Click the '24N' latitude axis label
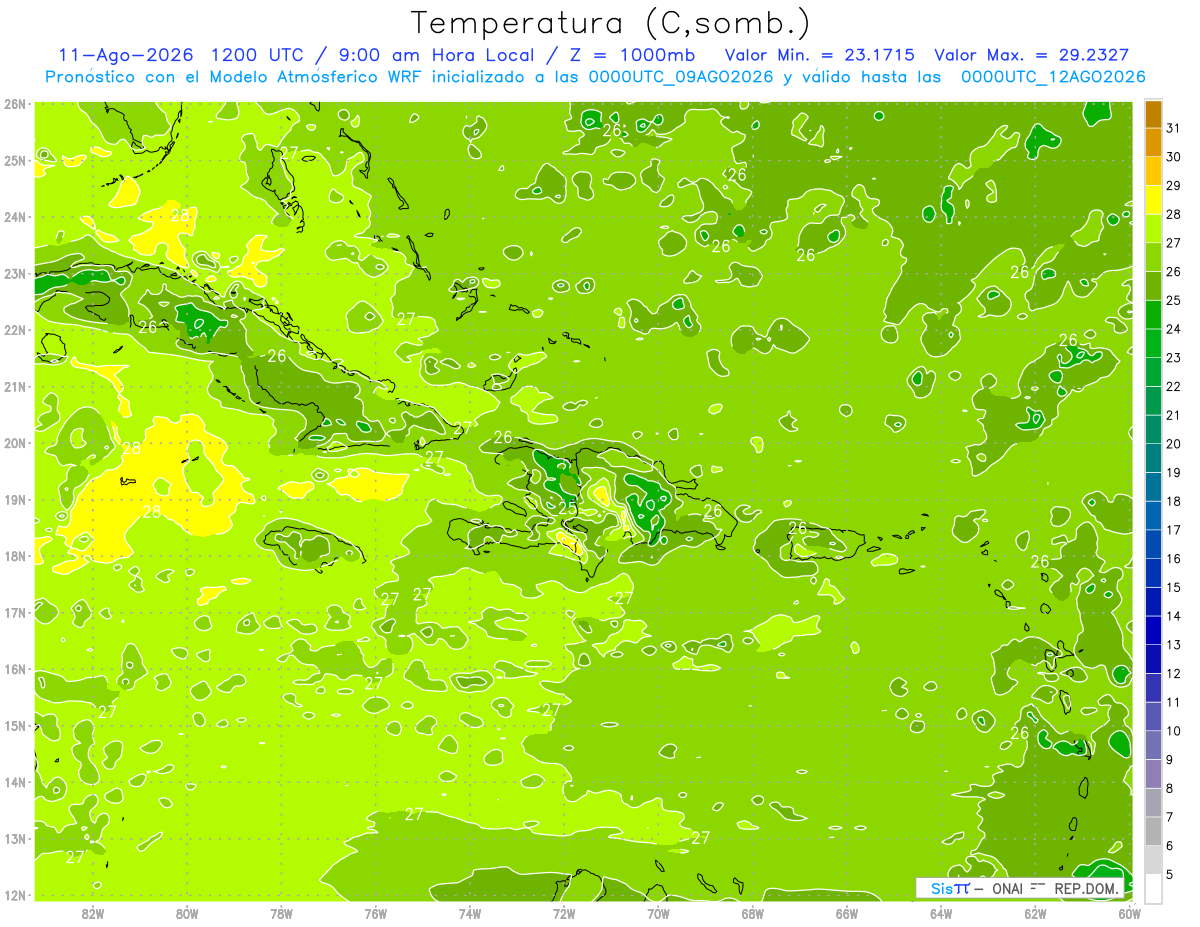The width and height of the screenshot is (1200, 927). pyautogui.click(x=16, y=217)
